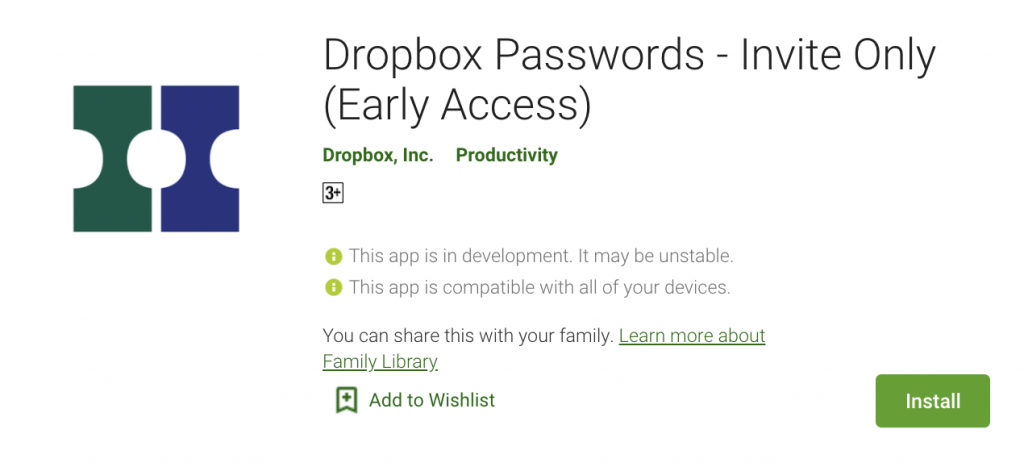
Task: Click the '(Early Access)' title text
Action: (x=457, y=105)
